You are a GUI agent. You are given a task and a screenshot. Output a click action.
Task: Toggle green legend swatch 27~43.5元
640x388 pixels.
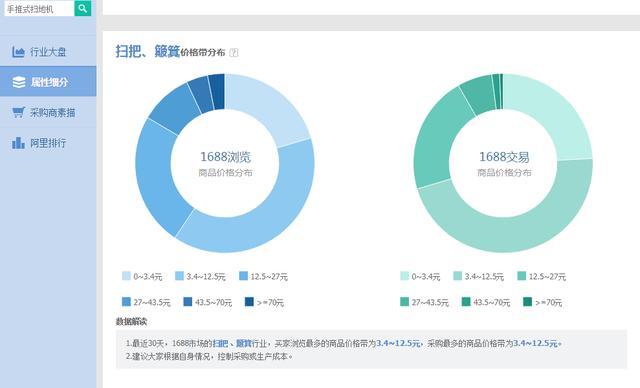tap(404, 302)
